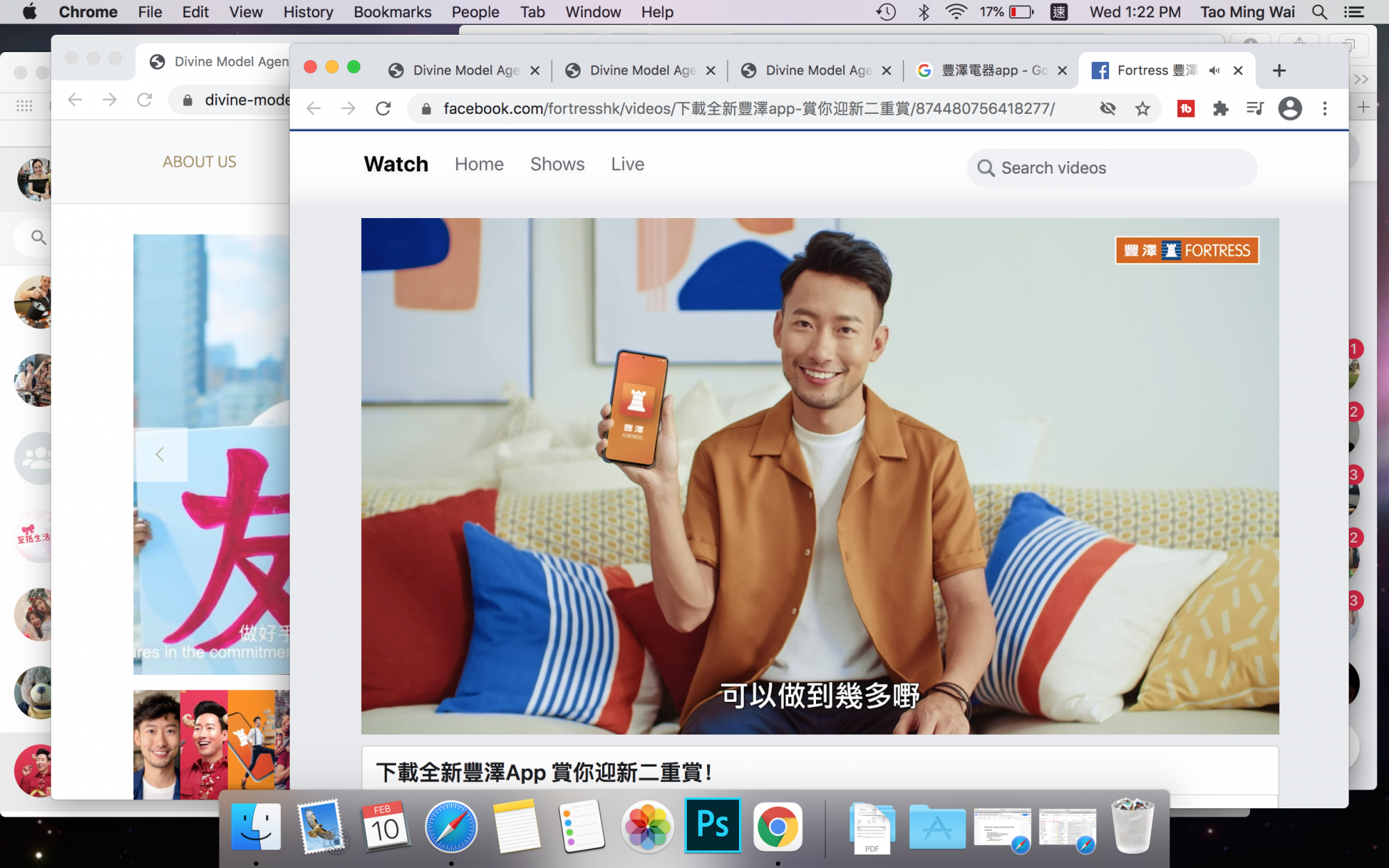
Task: Click the 豐澤 FORTRESS logo on video
Action: point(1187,251)
